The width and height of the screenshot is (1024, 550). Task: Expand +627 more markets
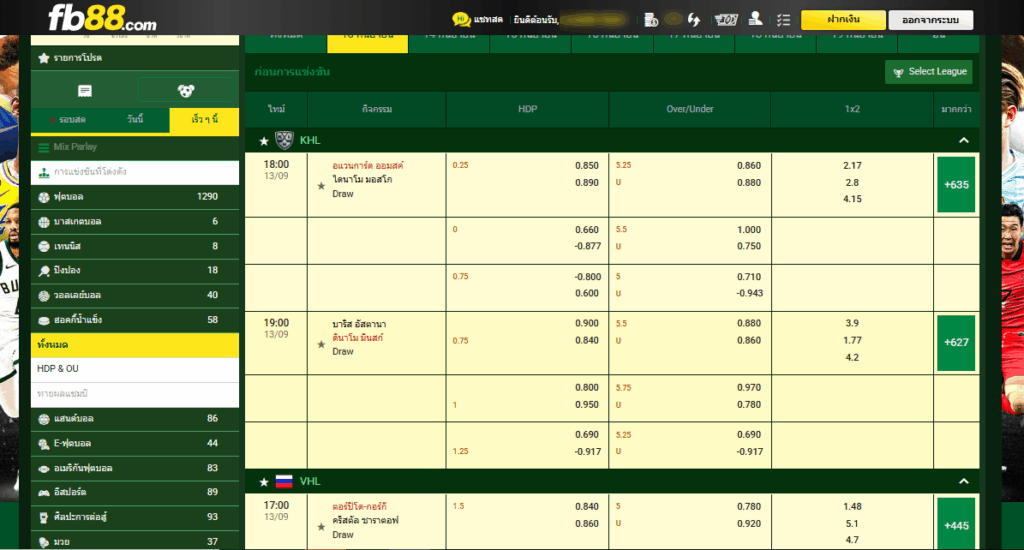956,342
